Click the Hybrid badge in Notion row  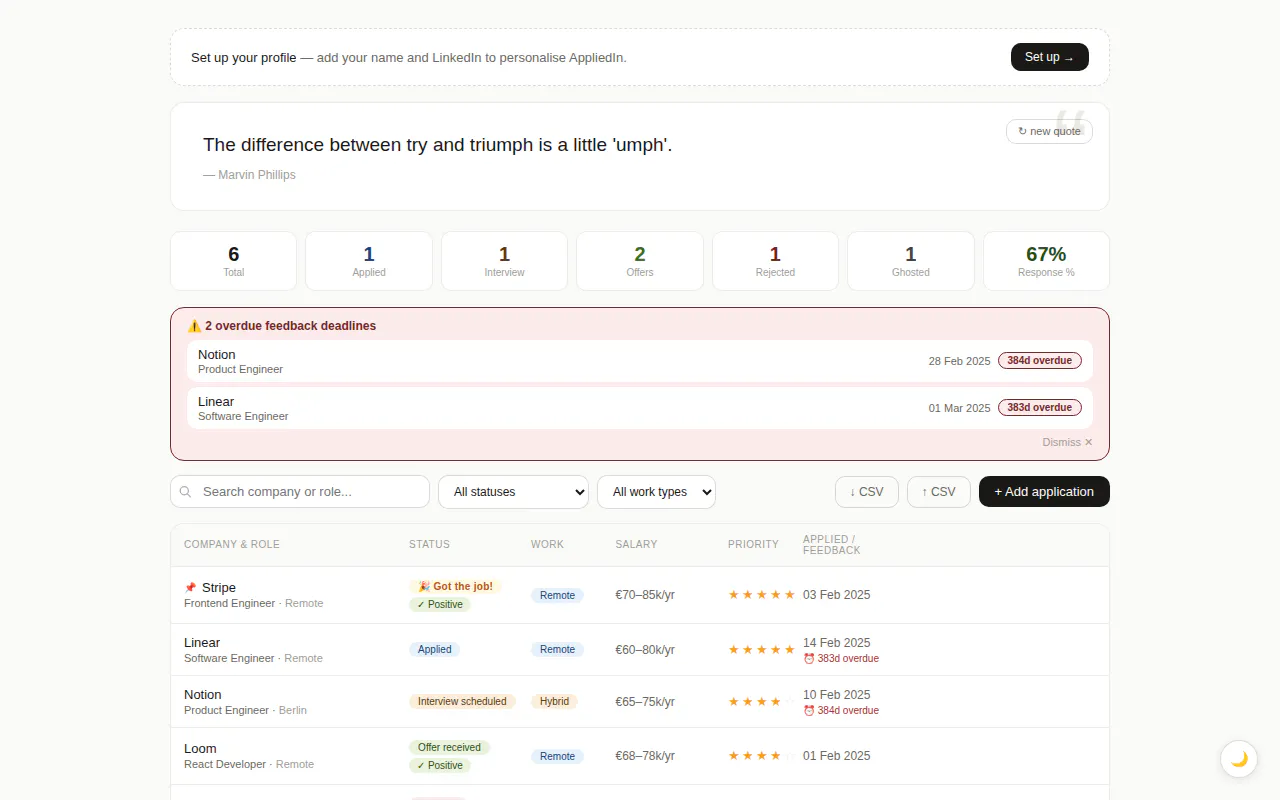(x=554, y=702)
